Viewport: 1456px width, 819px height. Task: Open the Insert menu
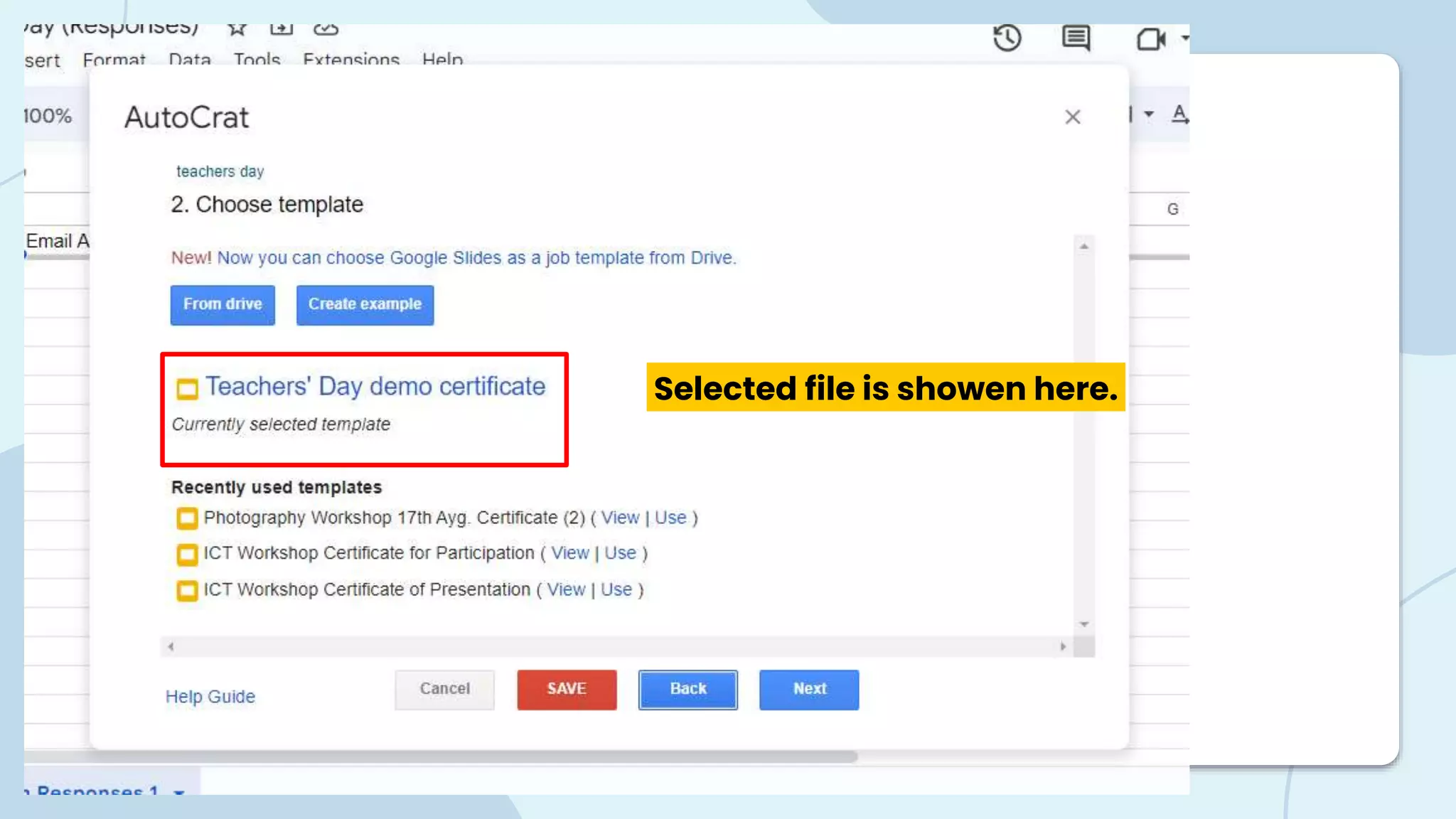pyautogui.click(x=43, y=60)
